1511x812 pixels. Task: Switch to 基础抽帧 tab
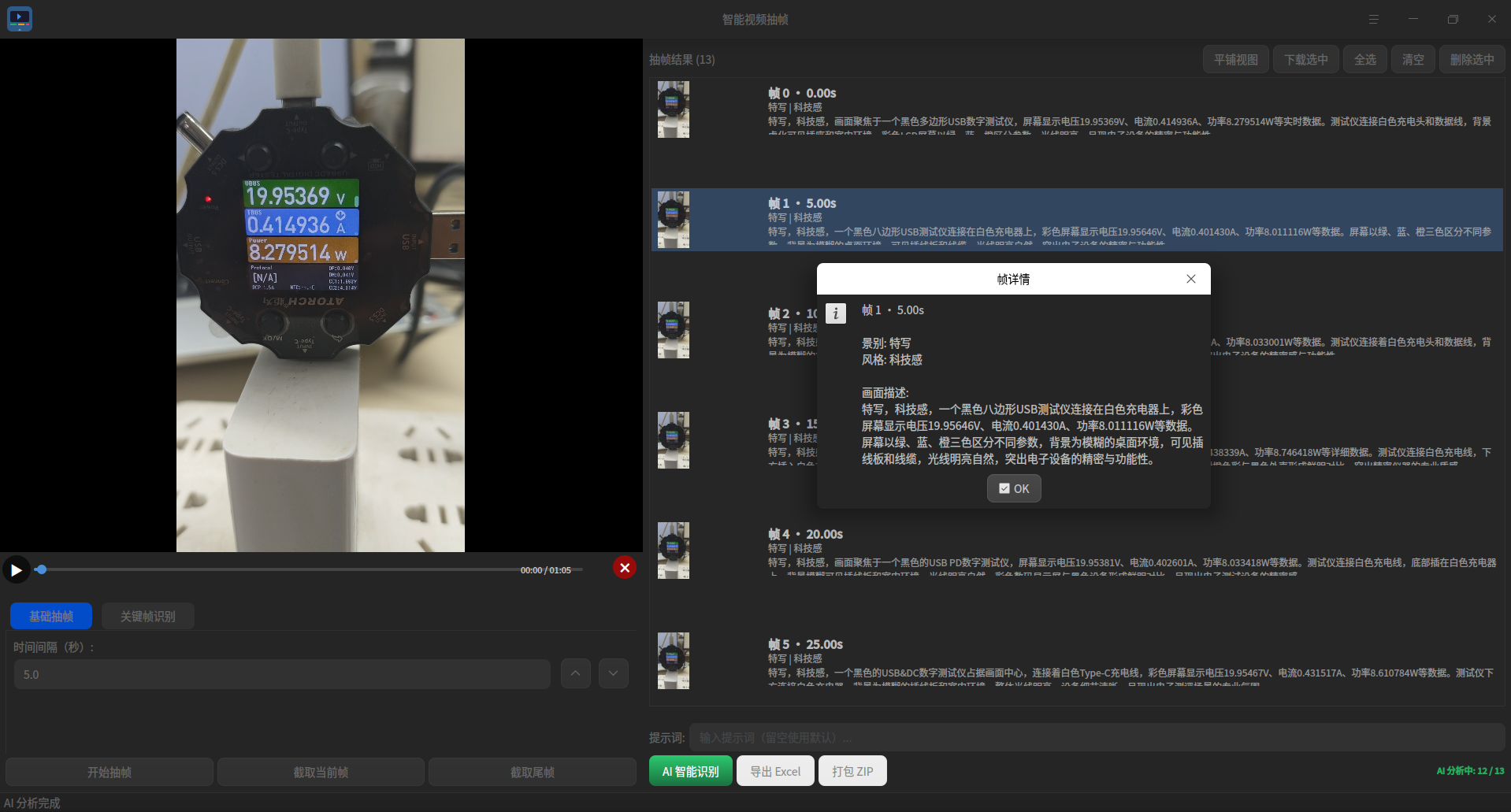[x=51, y=616]
